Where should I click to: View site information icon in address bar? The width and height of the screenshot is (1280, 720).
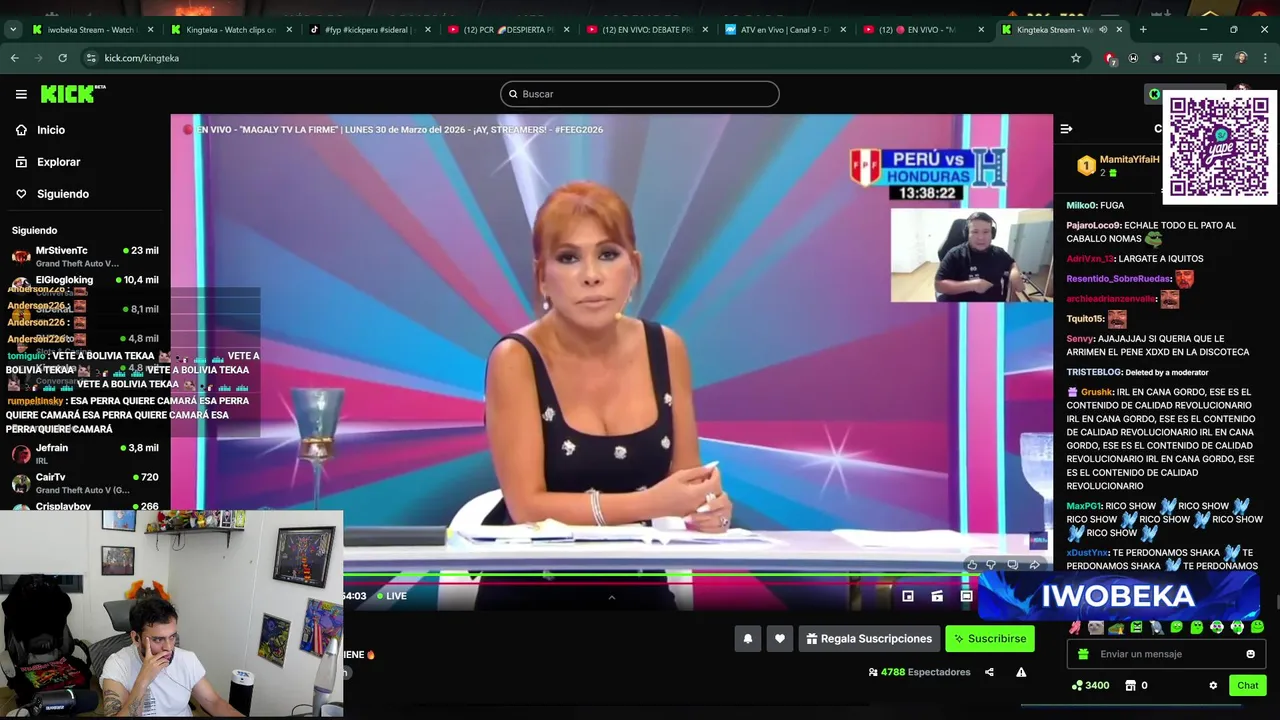(92, 58)
